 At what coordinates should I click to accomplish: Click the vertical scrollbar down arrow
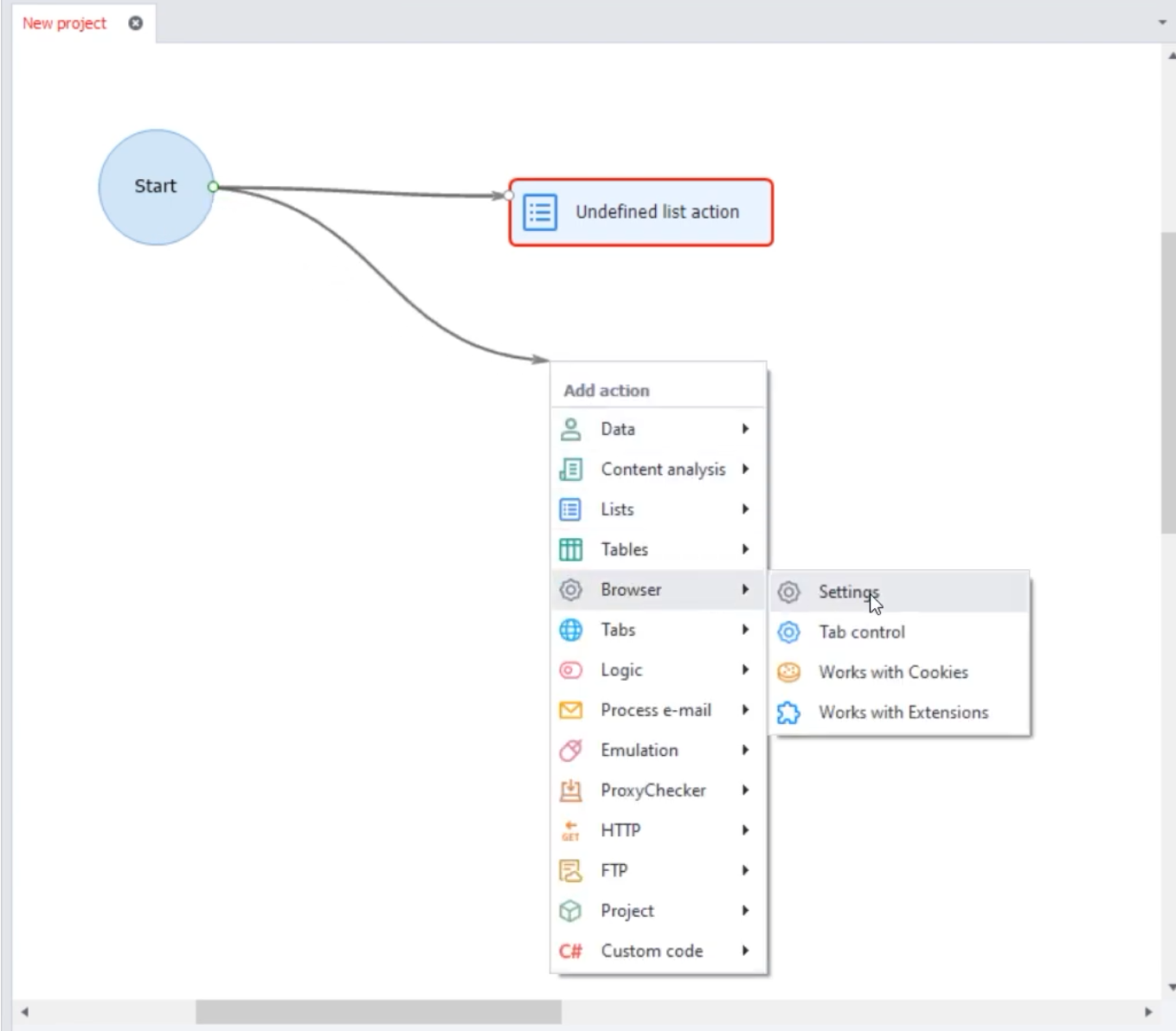click(1171, 987)
